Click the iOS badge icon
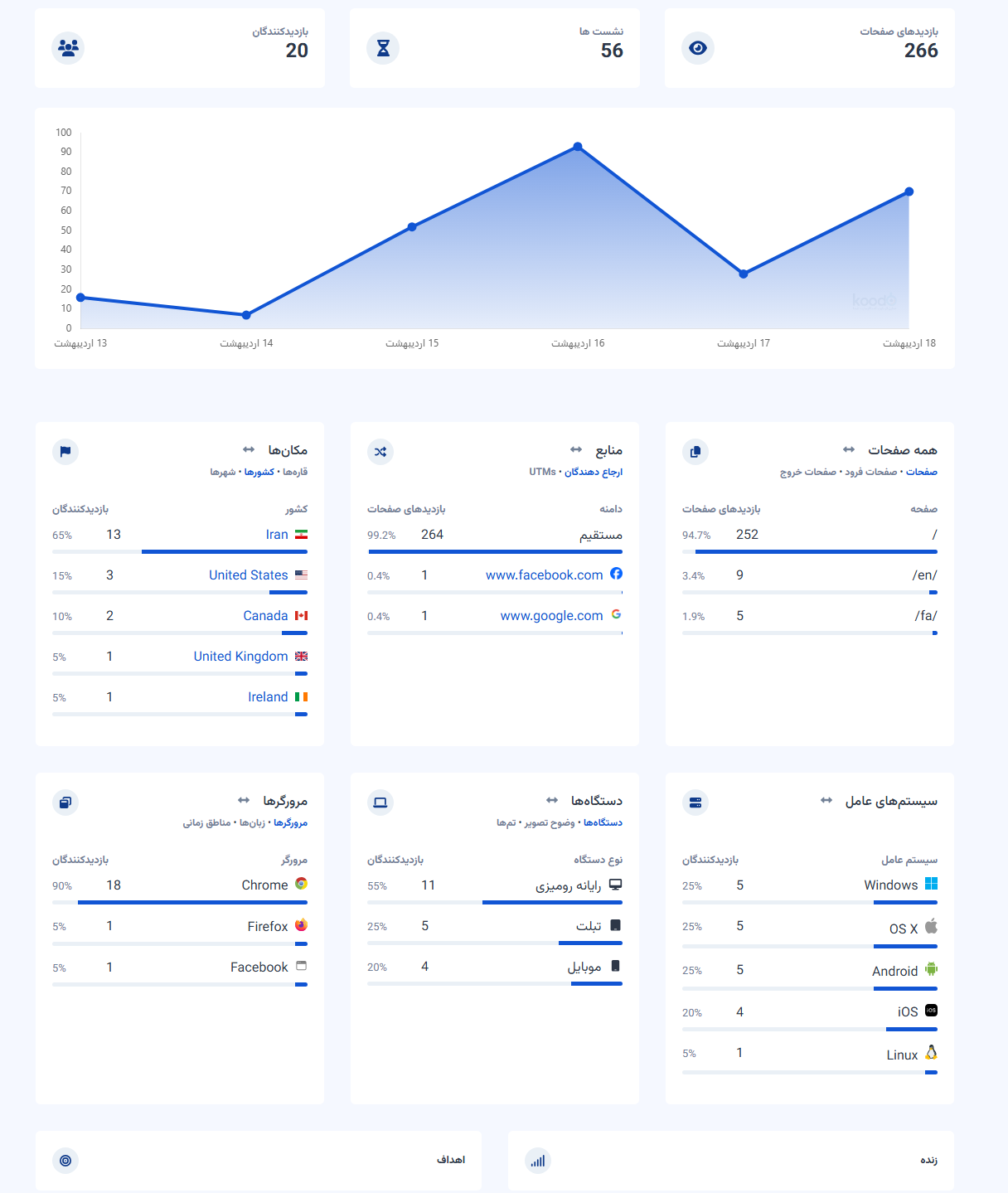This screenshot has width=1008, height=1193. click(931, 1010)
